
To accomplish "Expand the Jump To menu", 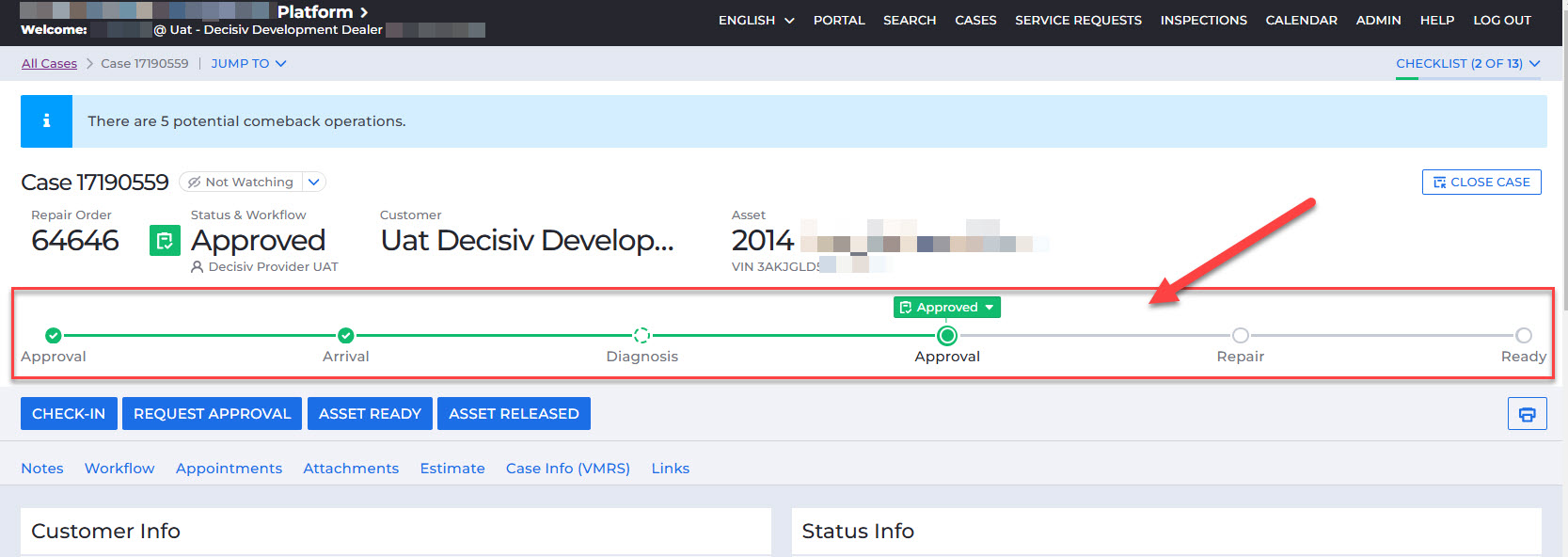I will coord(248,64).
